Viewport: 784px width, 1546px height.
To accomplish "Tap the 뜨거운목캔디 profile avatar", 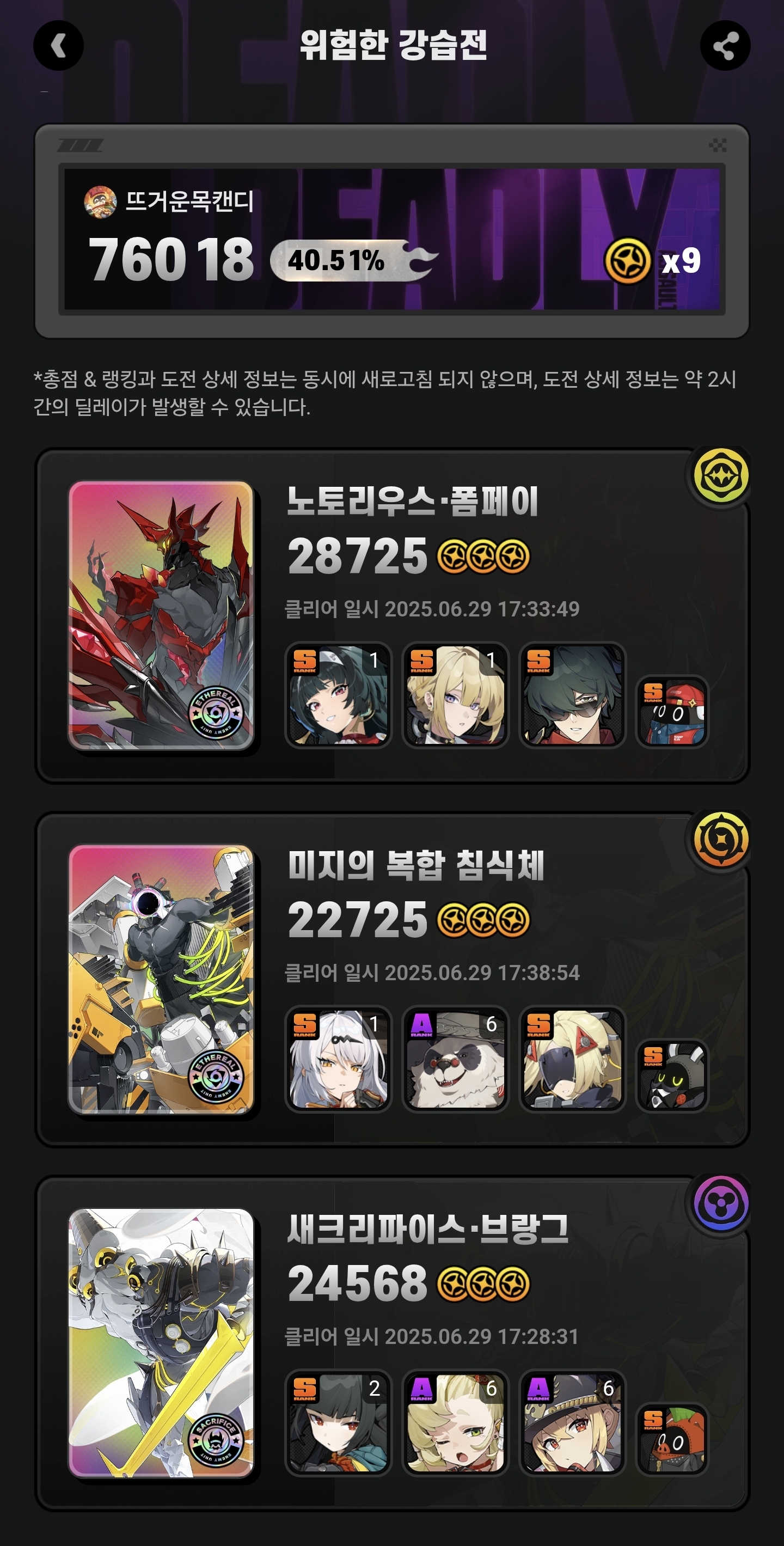I will [x=100, y=201].
